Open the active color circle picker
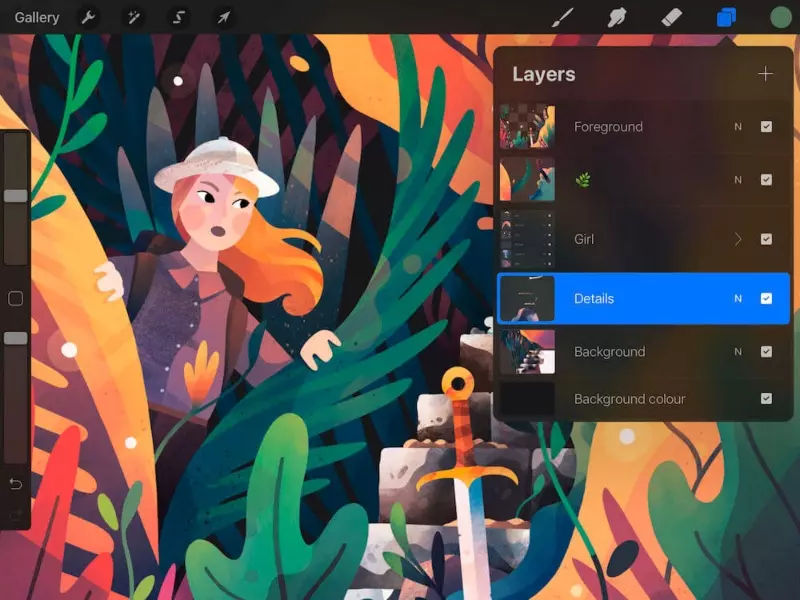 (781, 17)
